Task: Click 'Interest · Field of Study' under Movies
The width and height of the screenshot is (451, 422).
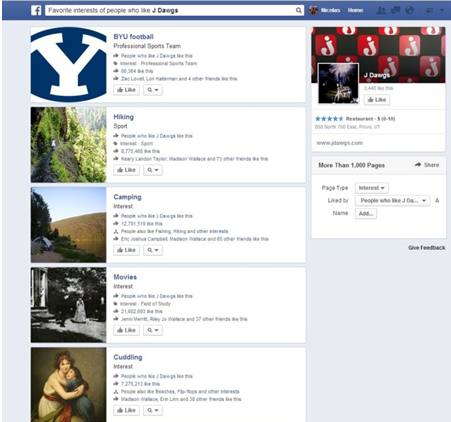Action: (x=145, y=304)
